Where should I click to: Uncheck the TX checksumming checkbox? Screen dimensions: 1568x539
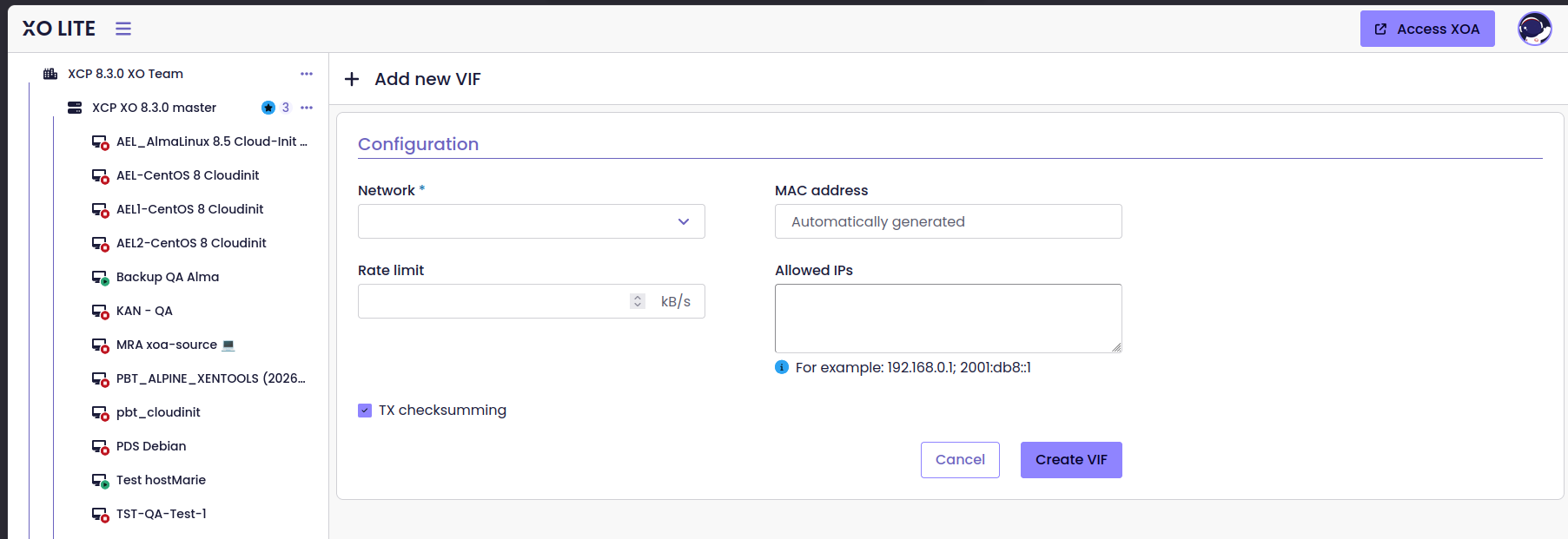click(365, 411)
